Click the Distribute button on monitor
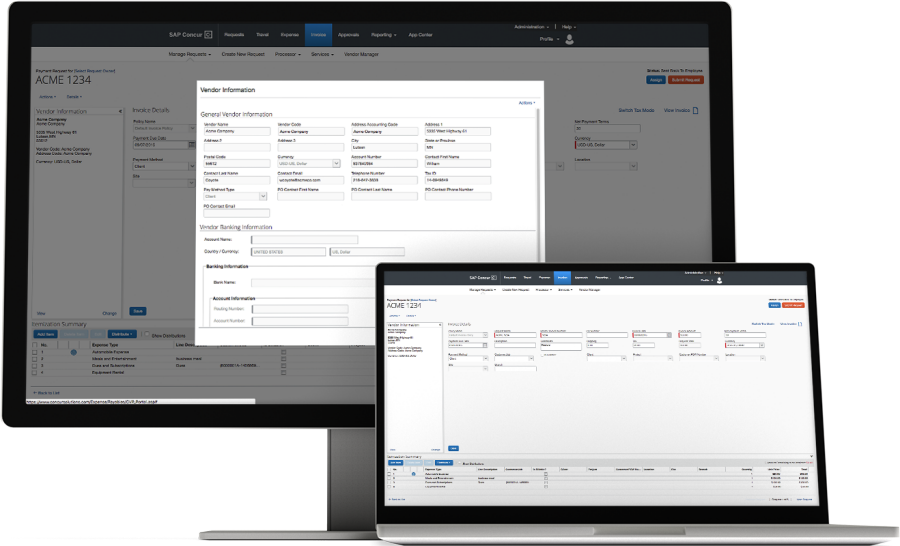The width and height of the screenshot is (900, 546). (x=122, y=334)
